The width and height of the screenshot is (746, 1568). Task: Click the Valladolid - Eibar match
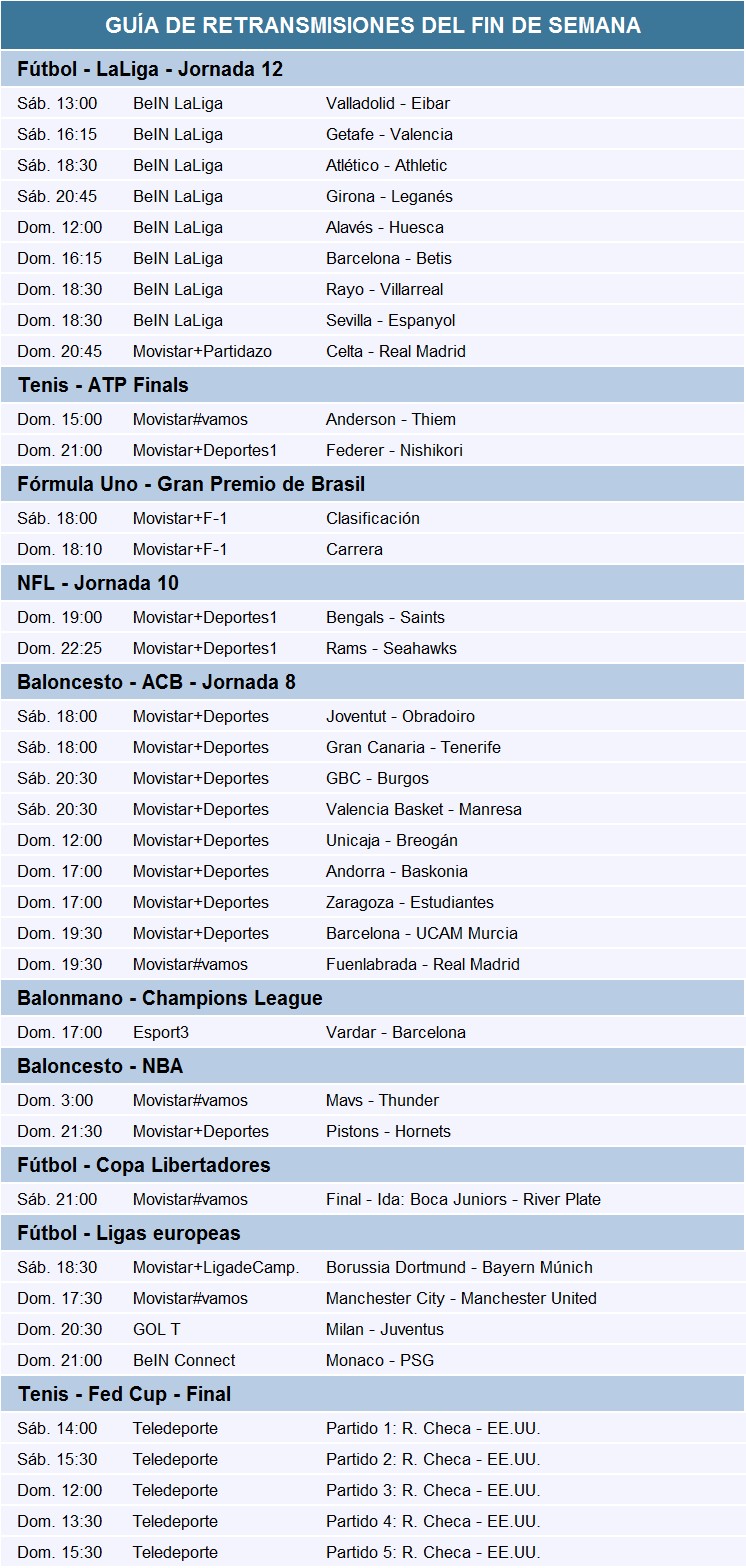click(x=388, y=103)
